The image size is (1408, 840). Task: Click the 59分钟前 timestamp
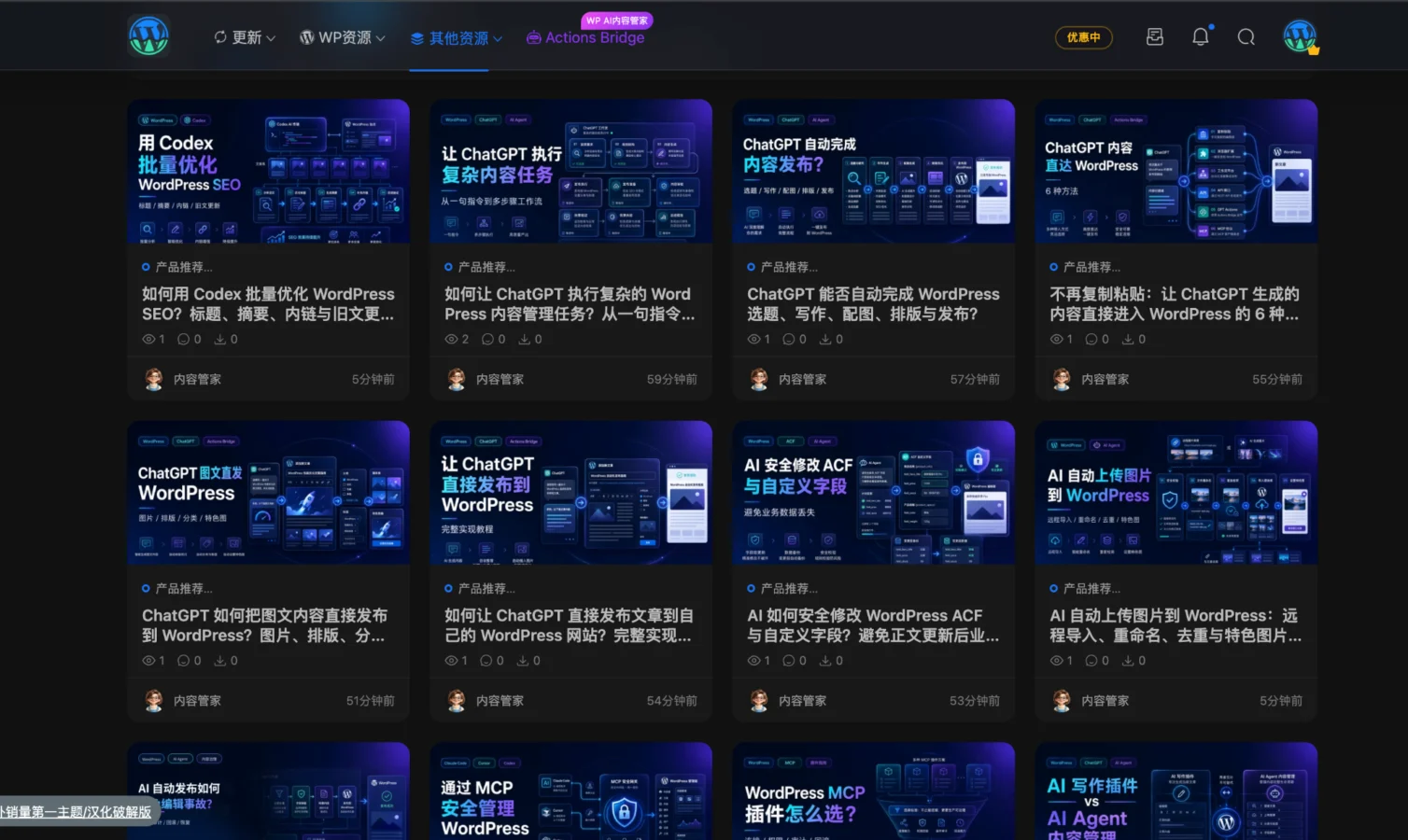[672, 380]
